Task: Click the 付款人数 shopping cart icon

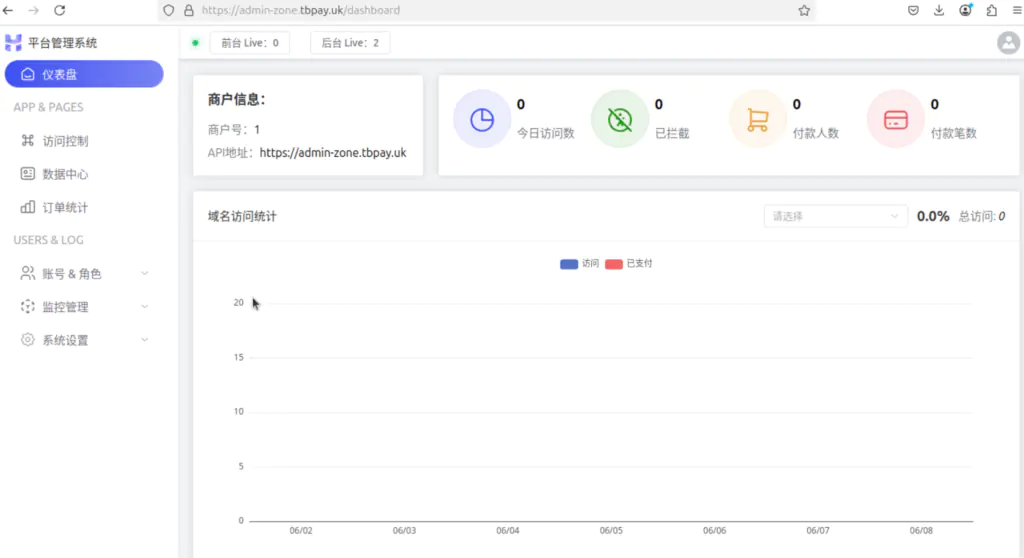Action: pyautogui.click(x=758, y=120)
